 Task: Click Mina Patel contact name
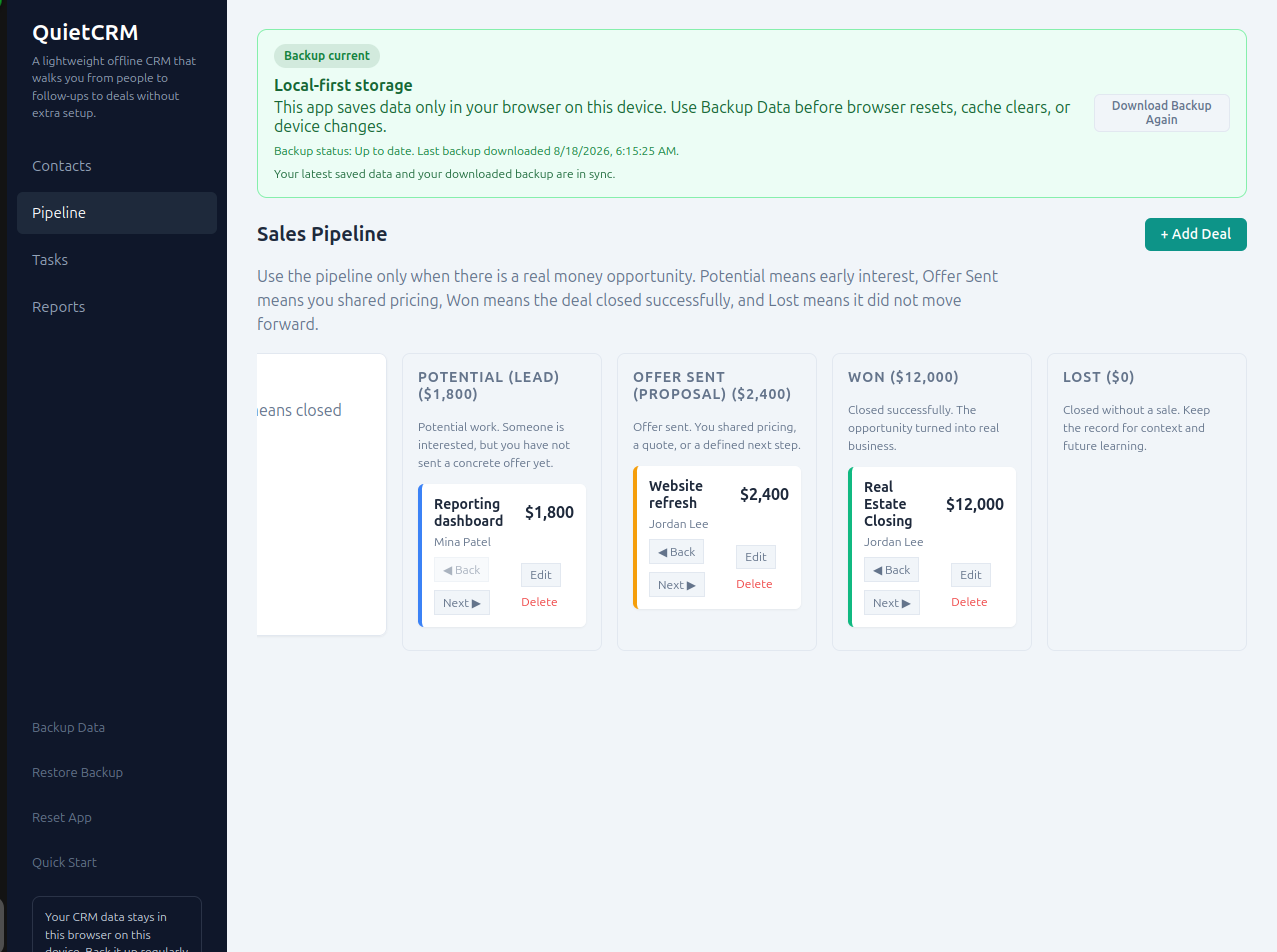coord(462,542)
